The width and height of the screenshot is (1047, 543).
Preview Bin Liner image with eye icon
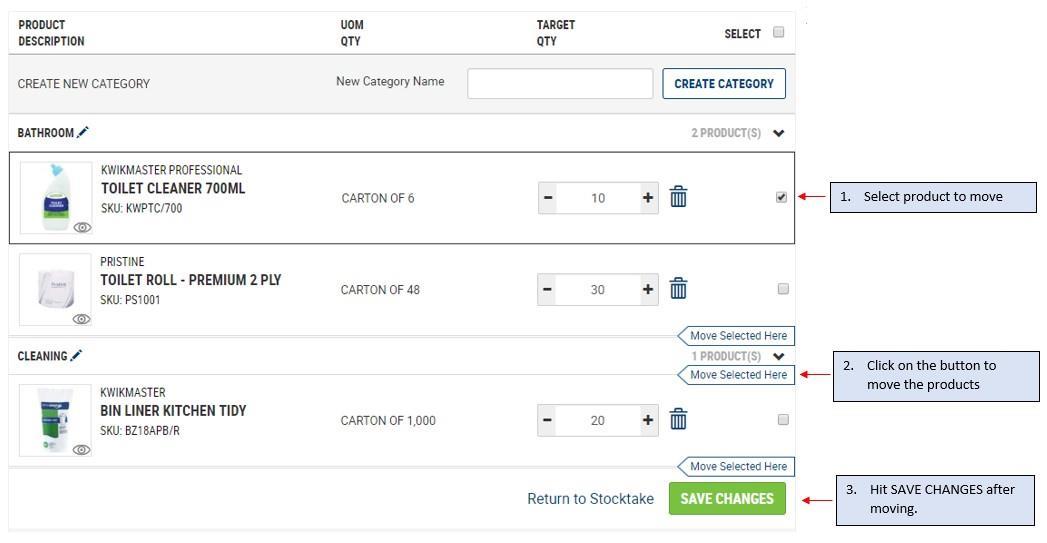(82, 450)
